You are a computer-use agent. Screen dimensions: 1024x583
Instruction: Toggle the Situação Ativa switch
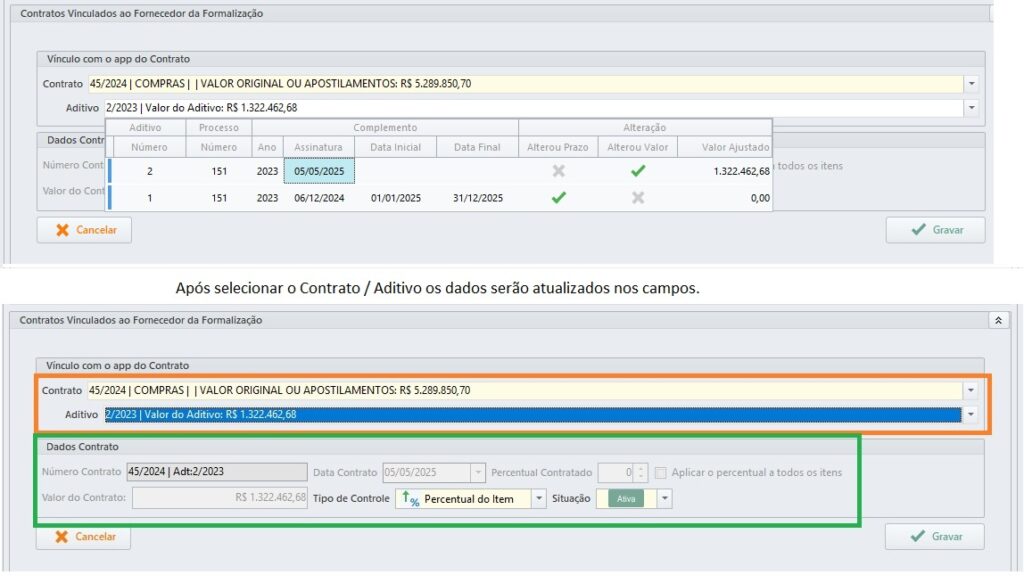pyautogui.click(x=626, y=498)
